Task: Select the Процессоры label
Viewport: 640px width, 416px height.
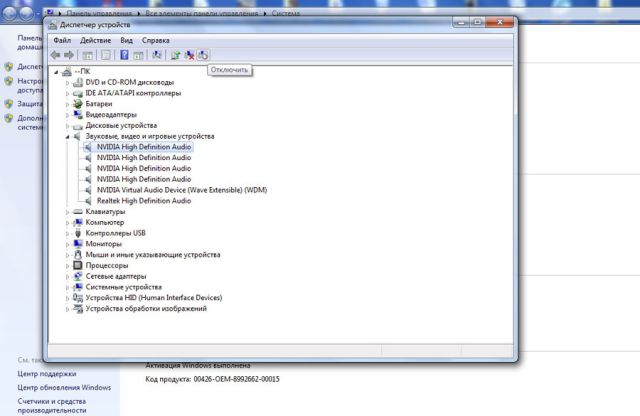Action: tap(107, 265)
